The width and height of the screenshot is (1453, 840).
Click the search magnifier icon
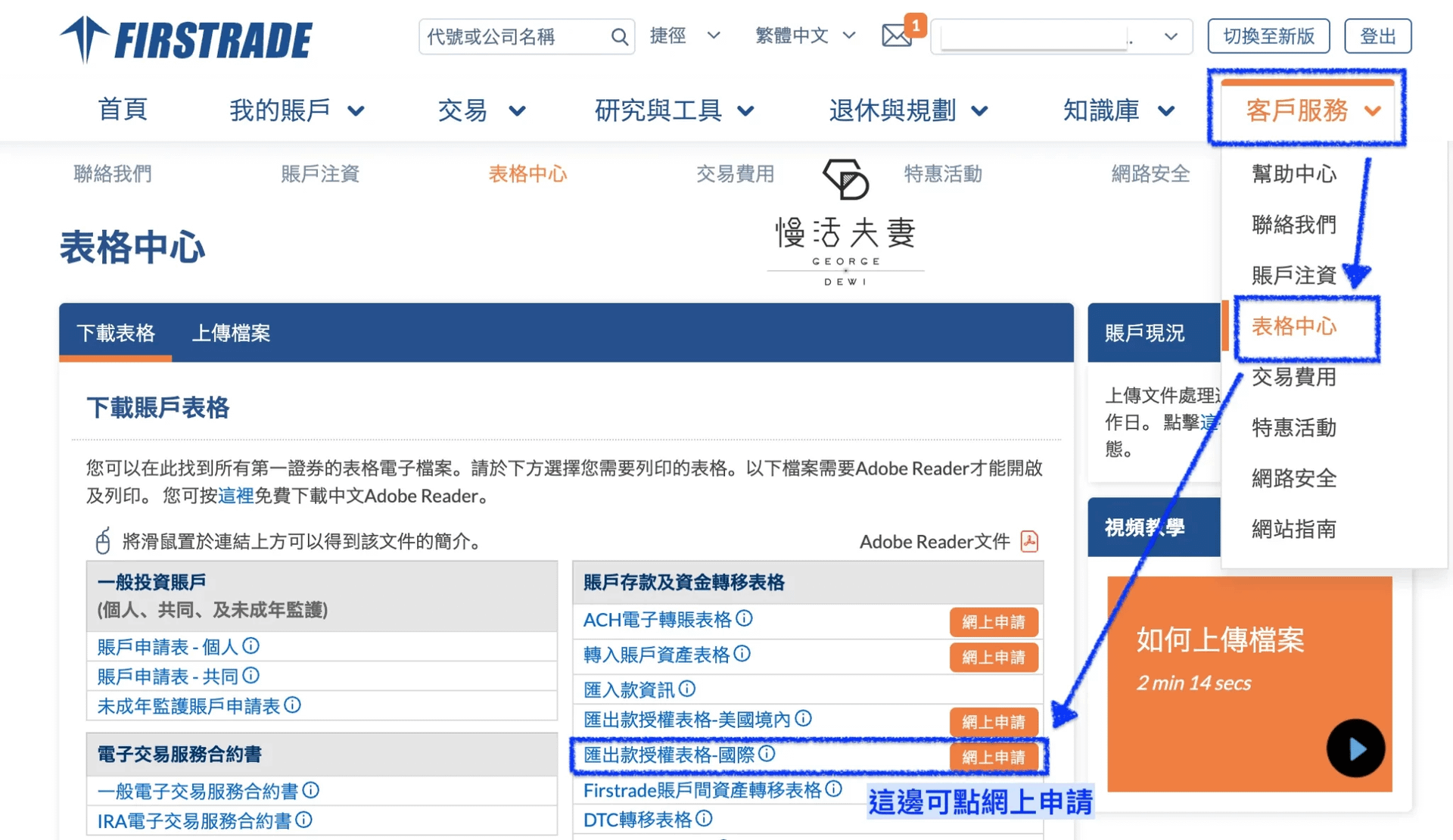[619, 36]
